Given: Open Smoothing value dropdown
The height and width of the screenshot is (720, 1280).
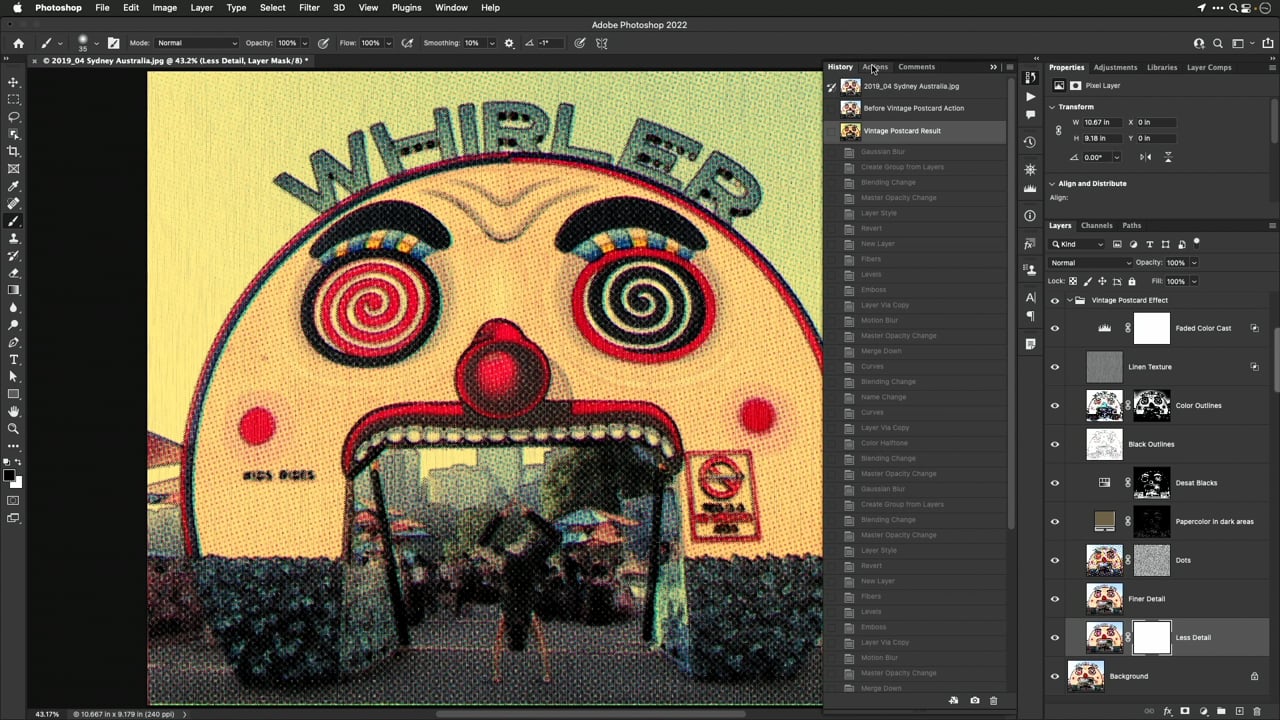Looking at the screenshot, I should click(491, 43).
